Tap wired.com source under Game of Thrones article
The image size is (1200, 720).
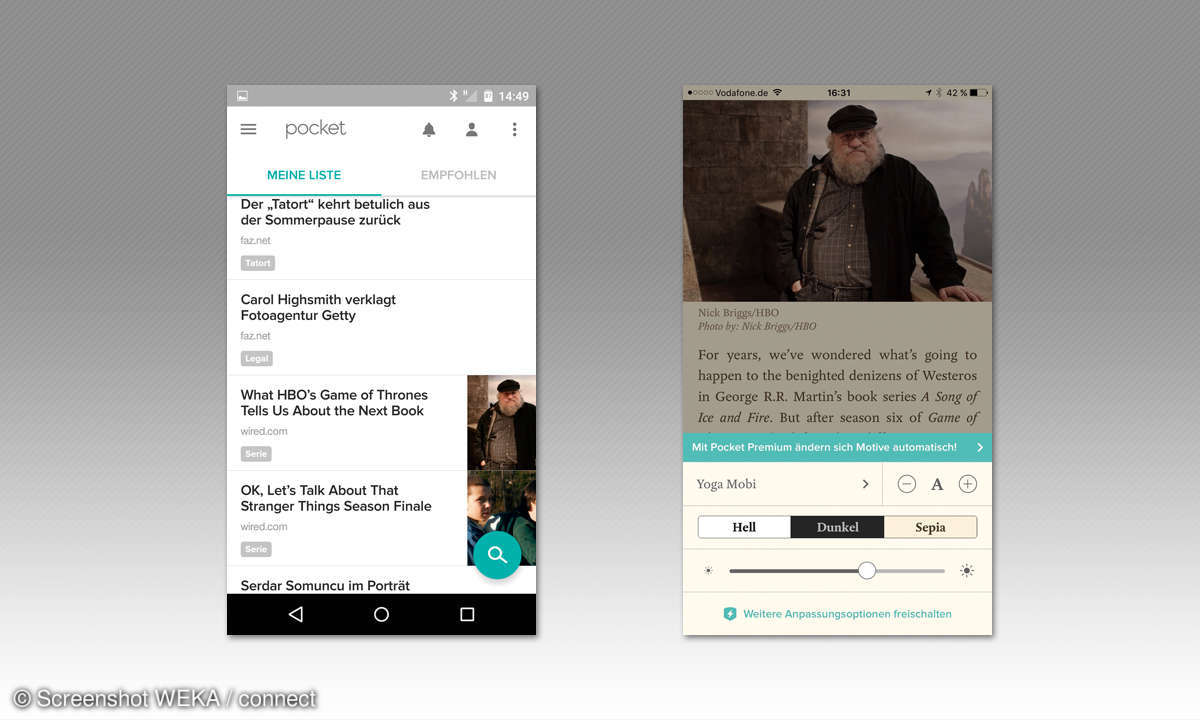[264, 432]
